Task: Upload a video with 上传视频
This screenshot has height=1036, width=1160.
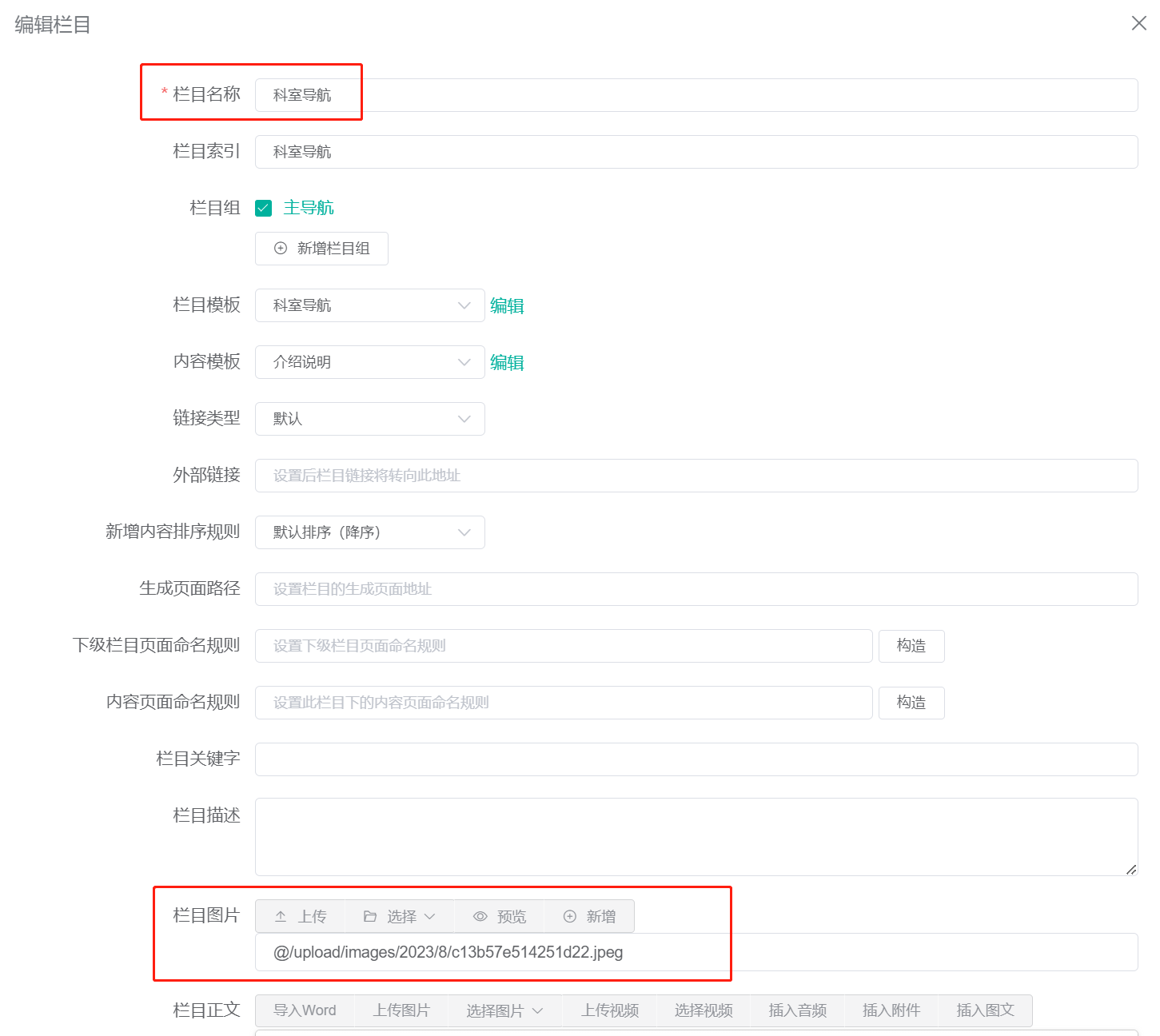Action: pyautogui.click(x=610, y=1010)
